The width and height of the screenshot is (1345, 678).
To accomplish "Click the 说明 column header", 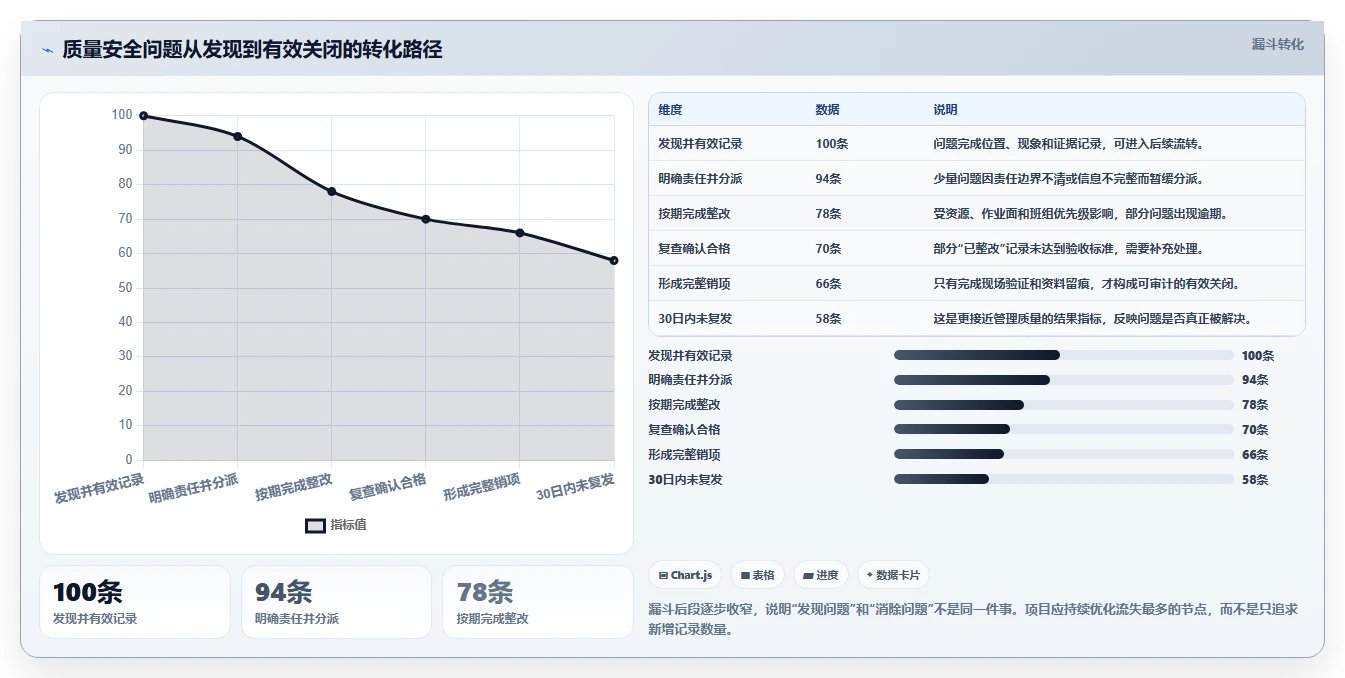I will pos(945,110).
